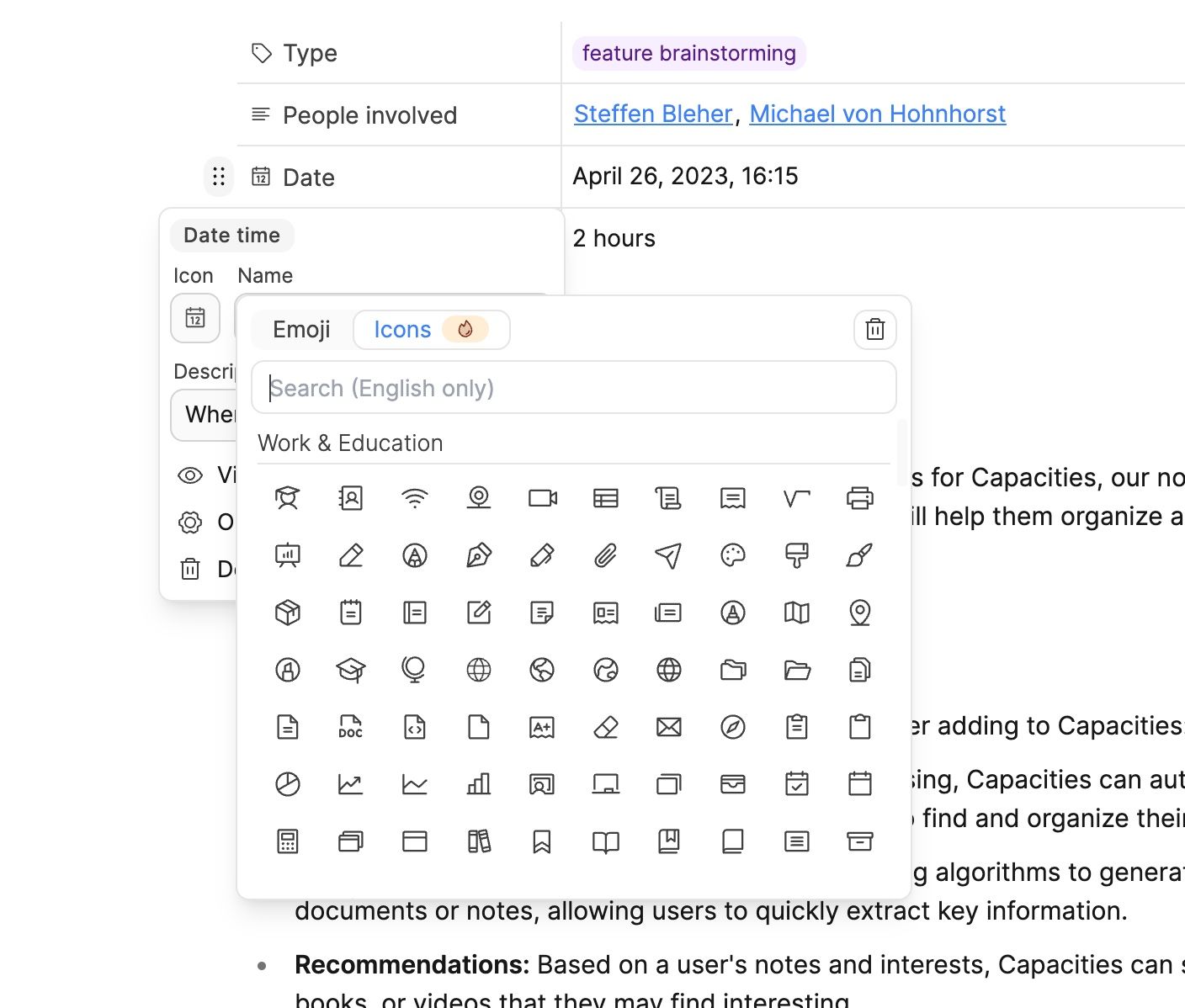Choose the WiFi signal icon
Screen dimensions: 1185x1008
click(x=414, y=498)
